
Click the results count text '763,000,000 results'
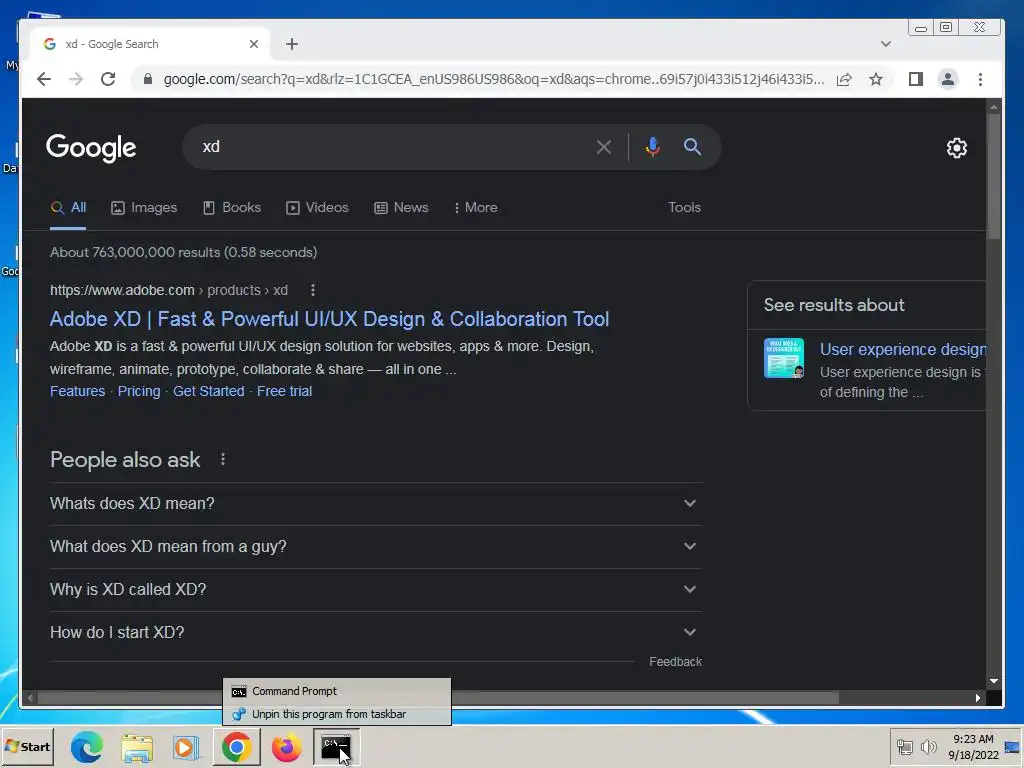(x=156, y=253)
